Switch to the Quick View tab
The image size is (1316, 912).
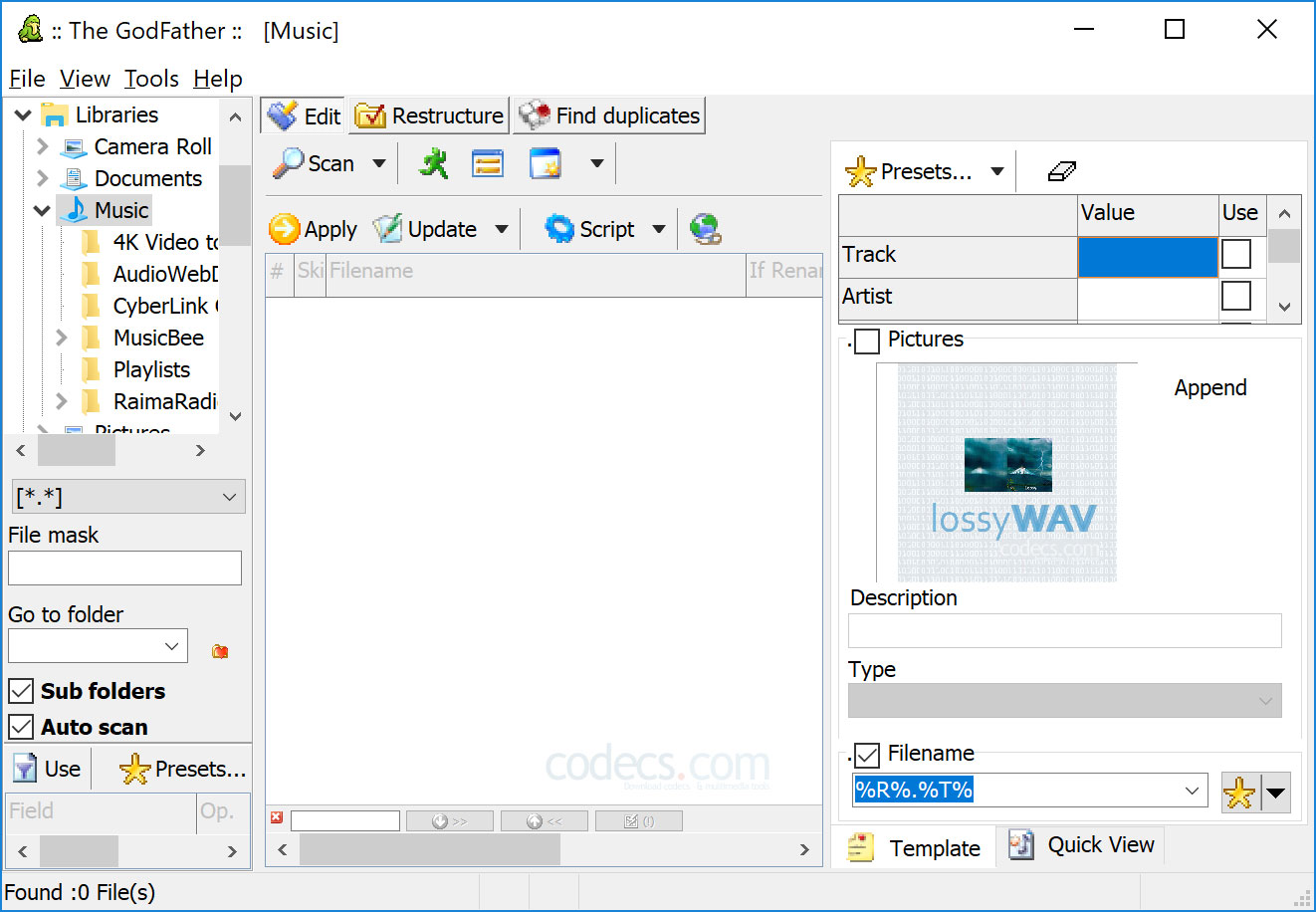click(1080, 844)
